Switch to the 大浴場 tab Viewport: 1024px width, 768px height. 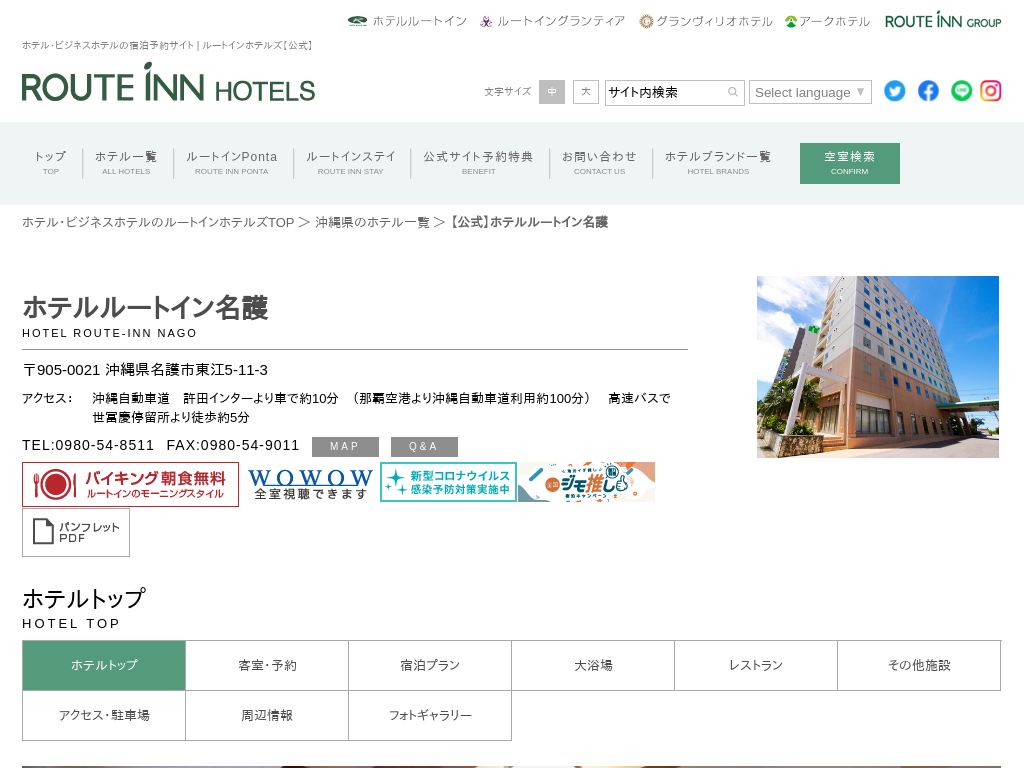pyautogui.click(x=593, y=665)
